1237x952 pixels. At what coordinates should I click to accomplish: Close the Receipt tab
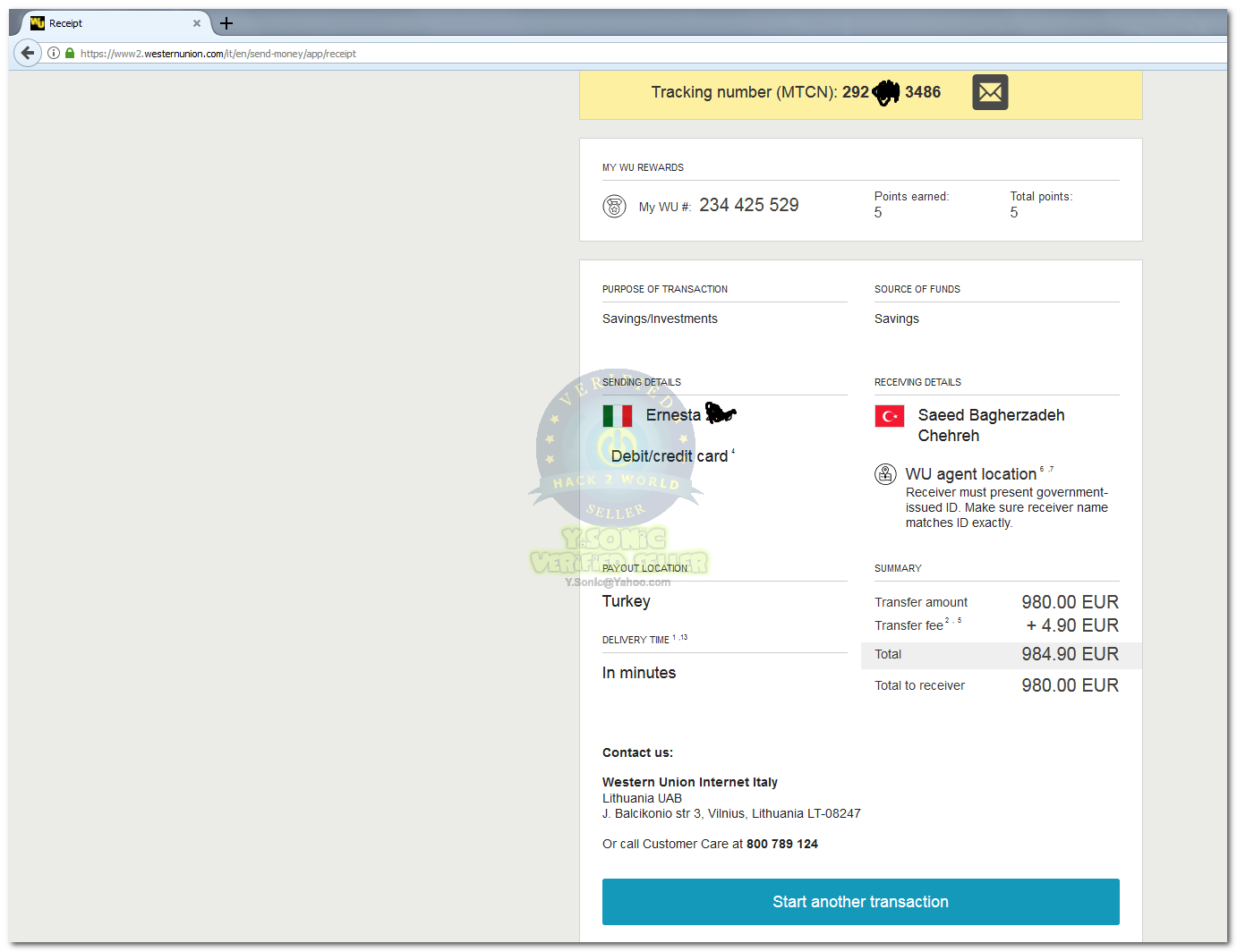tap(197, 23)
